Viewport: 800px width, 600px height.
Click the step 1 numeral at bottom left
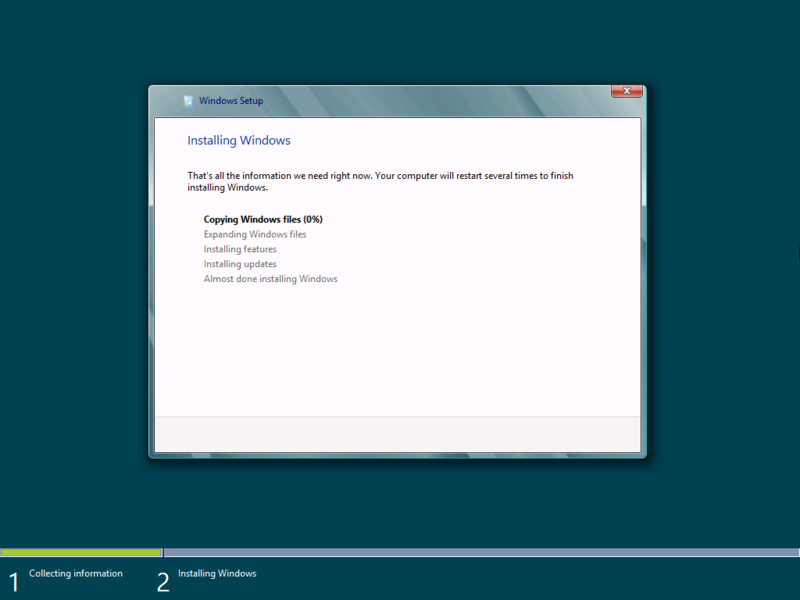13,579
